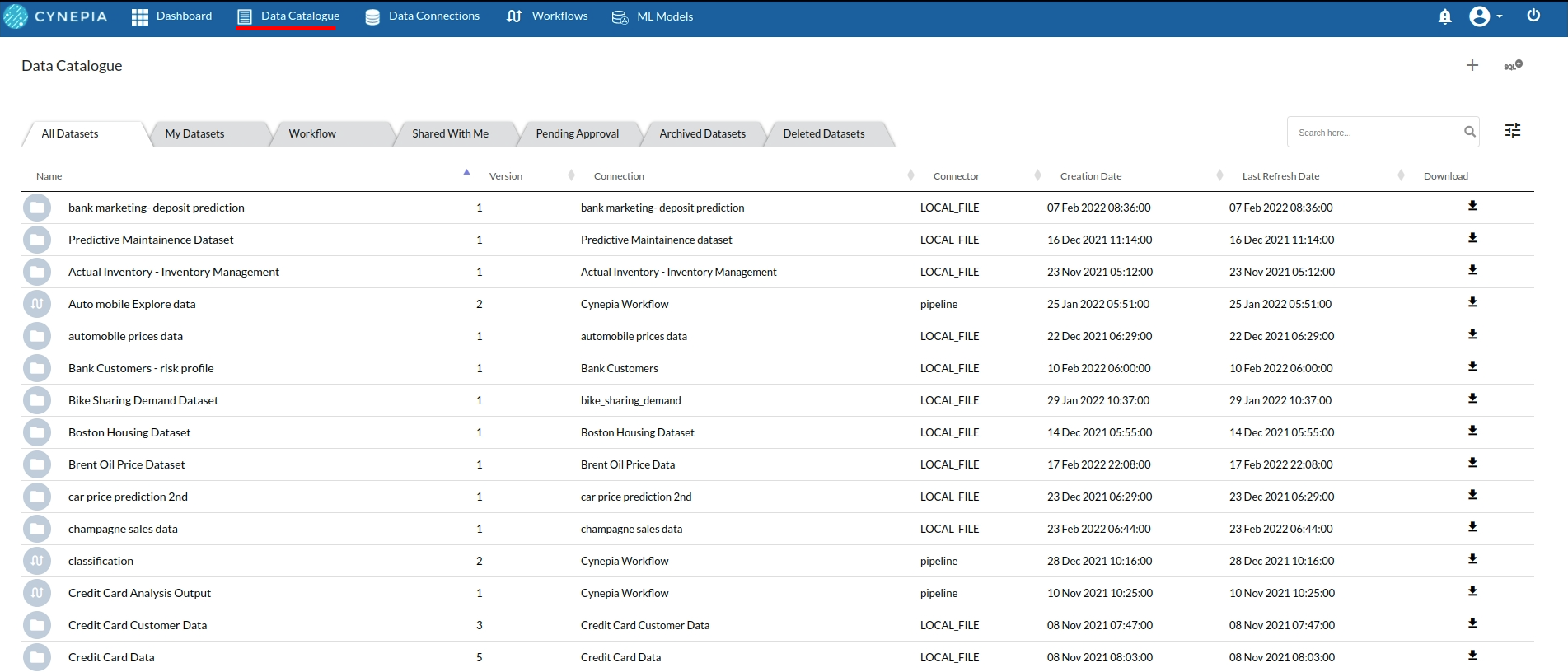
Task: Download champagne sales data
Action: (1472, 527)
